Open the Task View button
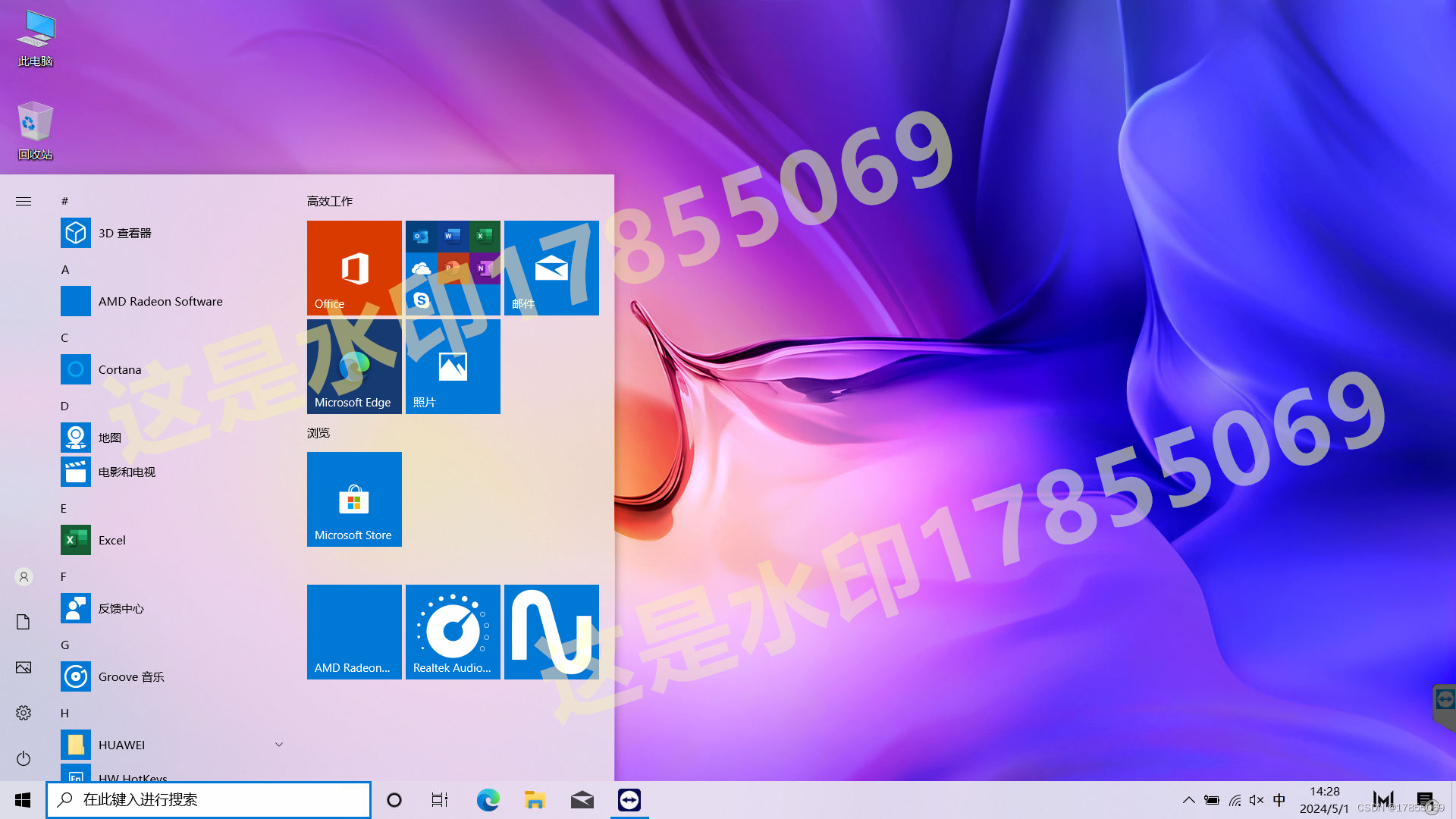Screen dimensions: 1456x819 click(x=440, y=800)
